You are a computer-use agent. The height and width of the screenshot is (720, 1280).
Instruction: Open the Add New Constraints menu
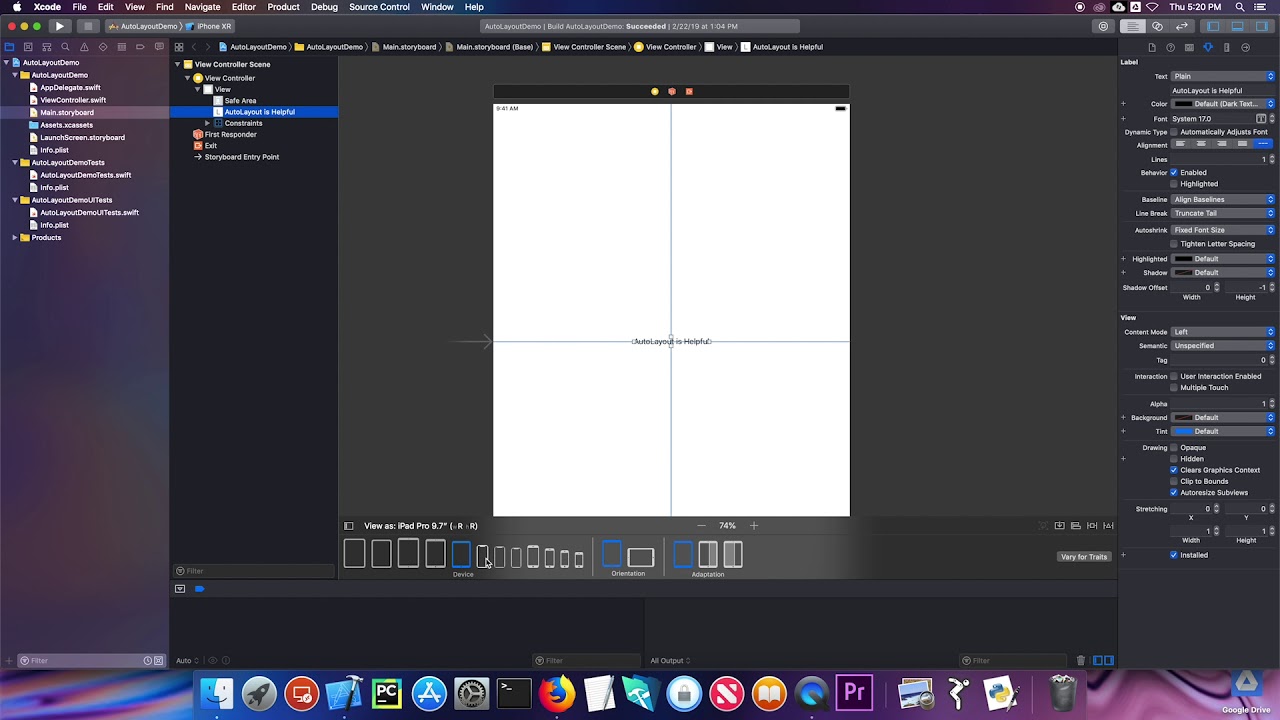point(1092,526)
